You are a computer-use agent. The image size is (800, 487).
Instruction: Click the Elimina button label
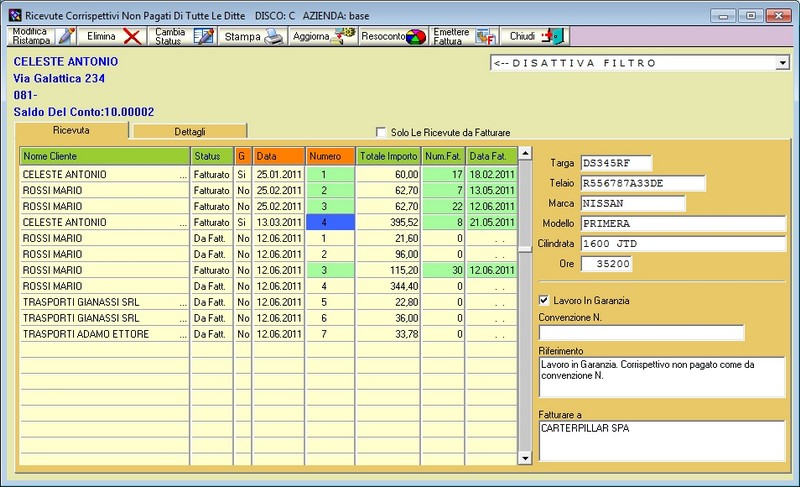(x=101, y=36)
